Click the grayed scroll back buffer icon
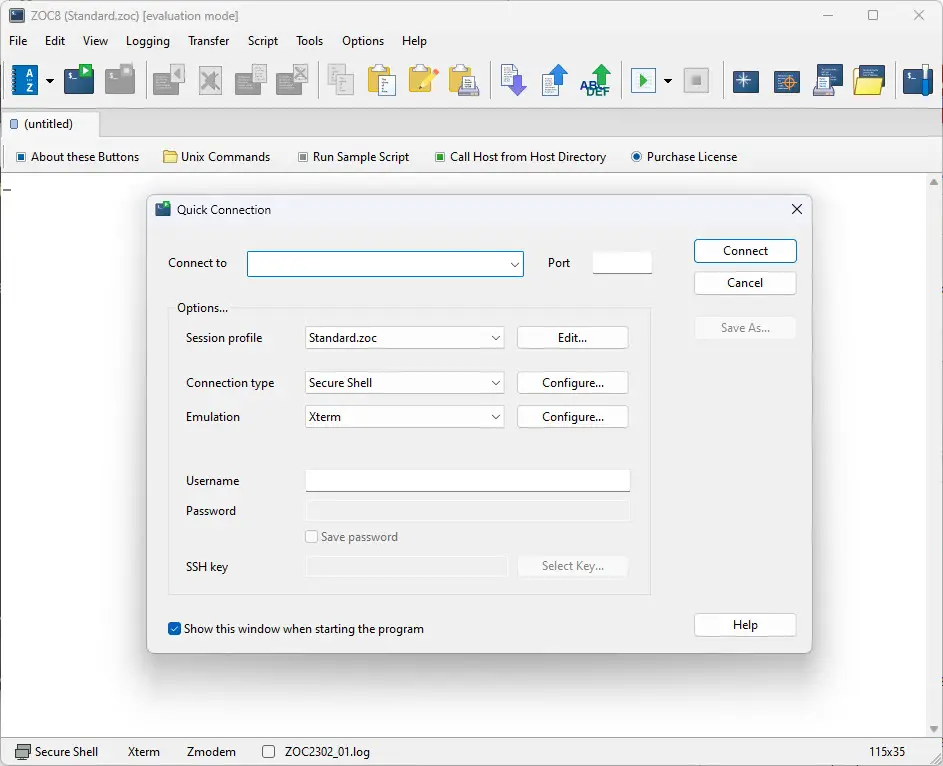Image resolution: width=943 pixels, height=766 pixels. coord(169,80)
